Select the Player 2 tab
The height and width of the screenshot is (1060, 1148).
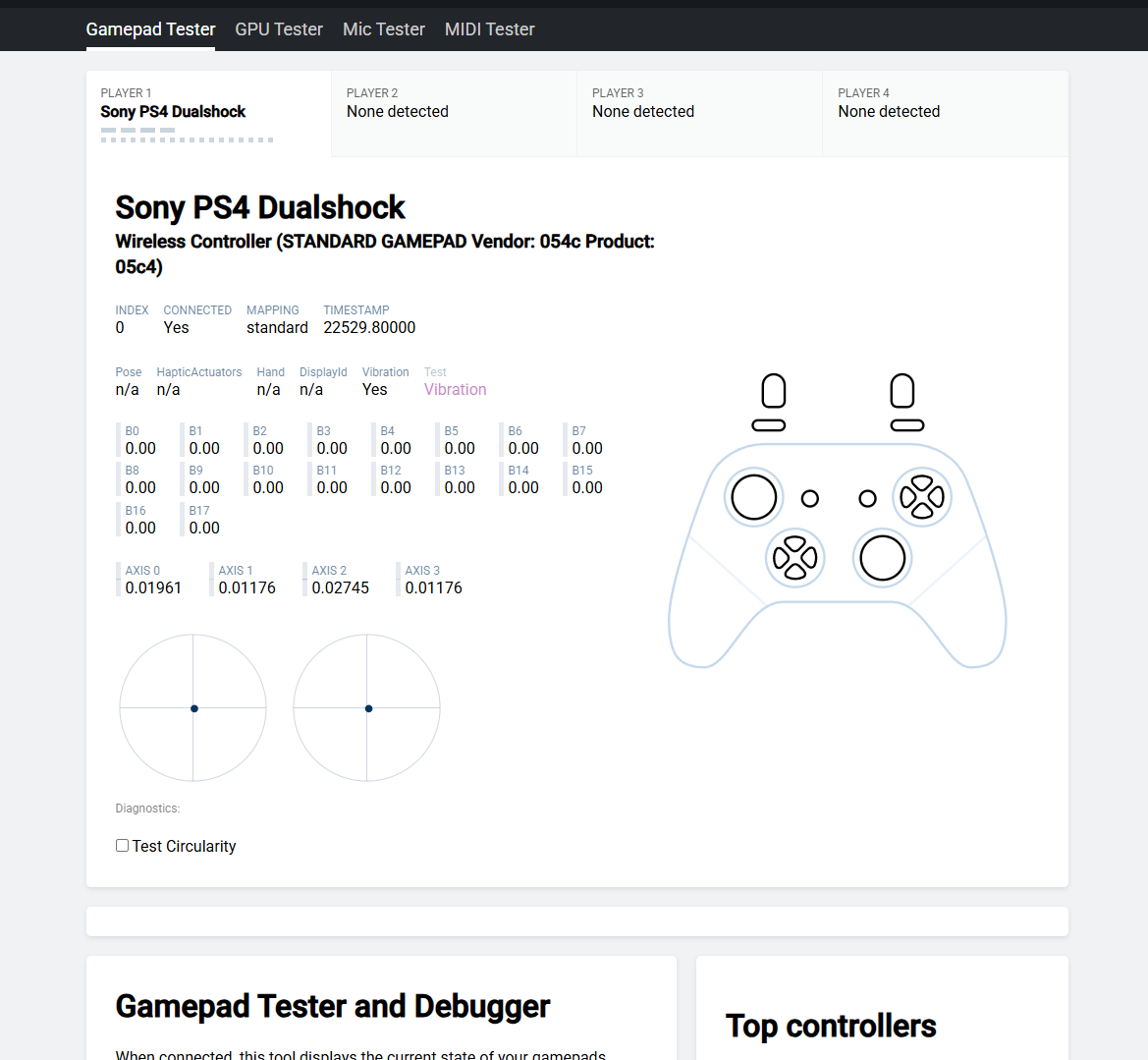454,114
